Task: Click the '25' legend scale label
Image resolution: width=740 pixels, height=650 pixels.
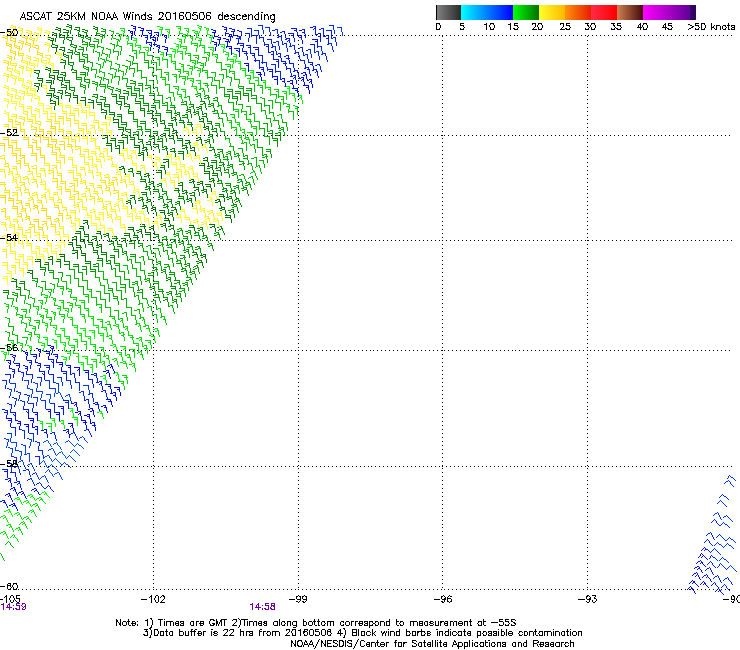Action: (x=565, y=27)
